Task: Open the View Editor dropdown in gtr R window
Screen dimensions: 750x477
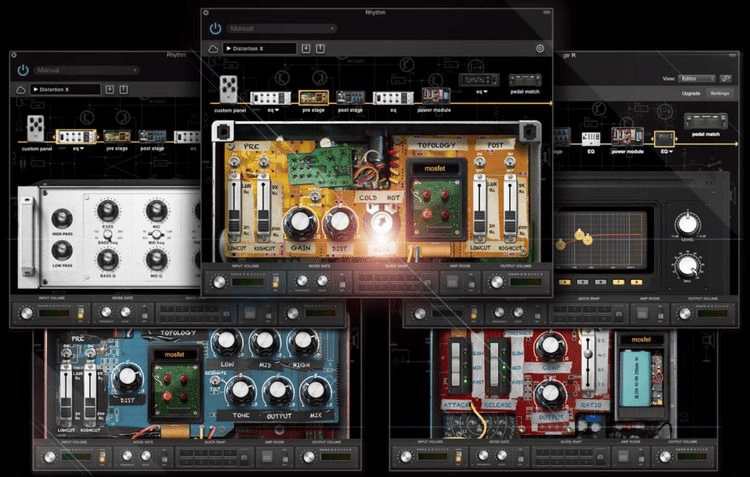Action: (x=697, y=78)
